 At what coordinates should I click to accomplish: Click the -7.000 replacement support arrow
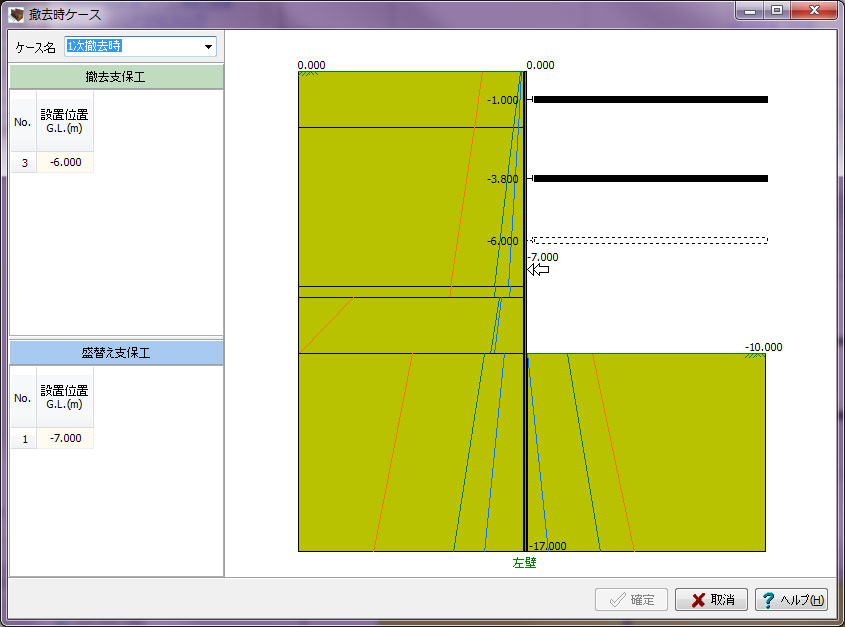click(x=538, y=269)
